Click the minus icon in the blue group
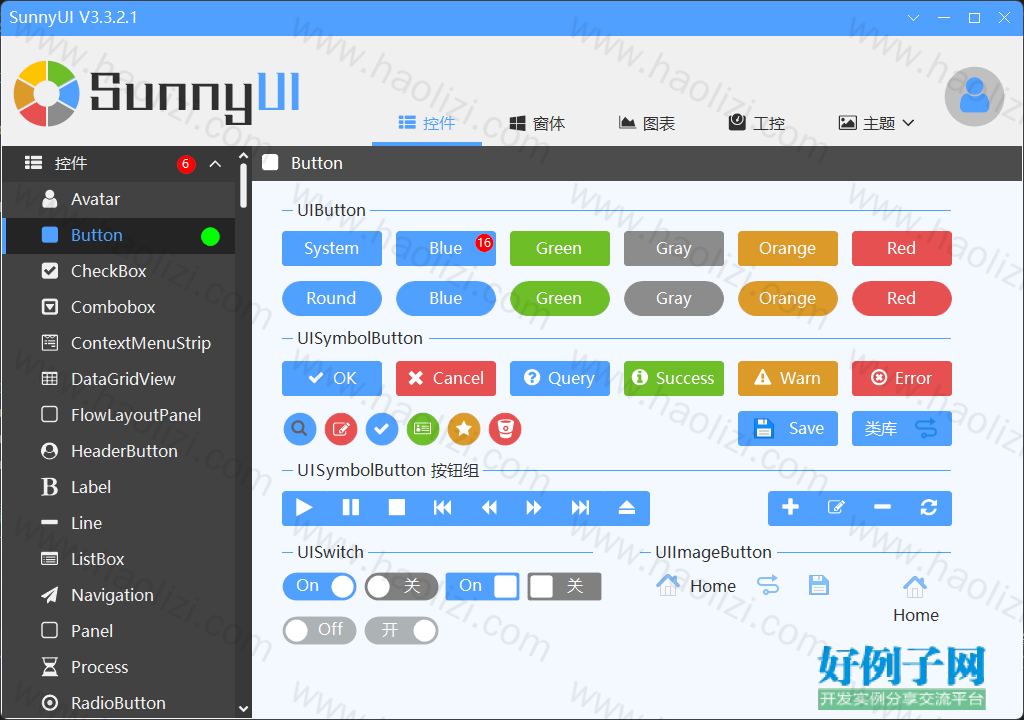Image resolution: width=1024 pixels, height=720 pixels. pyautogui.click(x=883, y=508)
